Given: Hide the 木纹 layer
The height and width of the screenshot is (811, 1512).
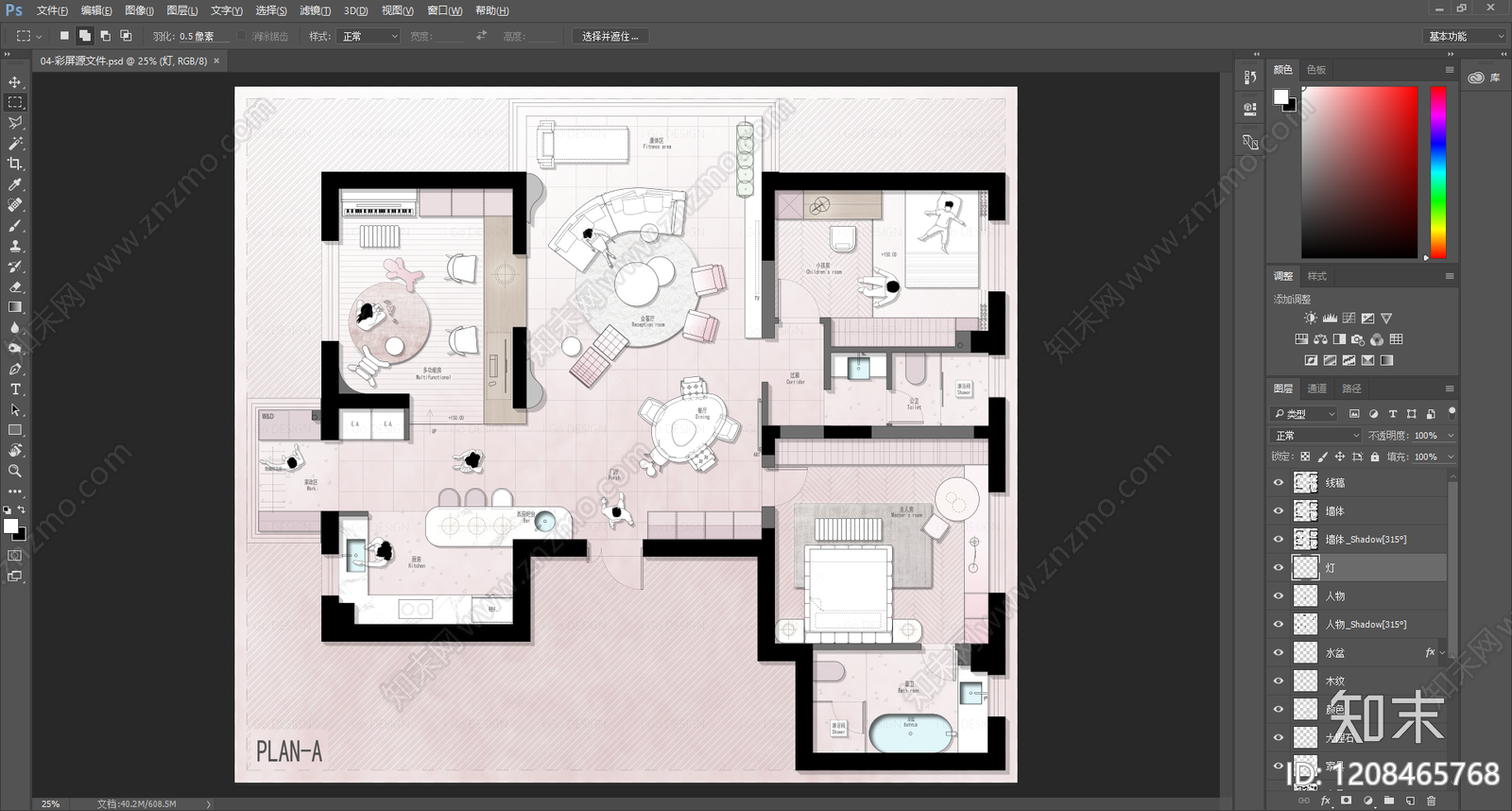Looking at the screenshot, I should (1279, 682).
